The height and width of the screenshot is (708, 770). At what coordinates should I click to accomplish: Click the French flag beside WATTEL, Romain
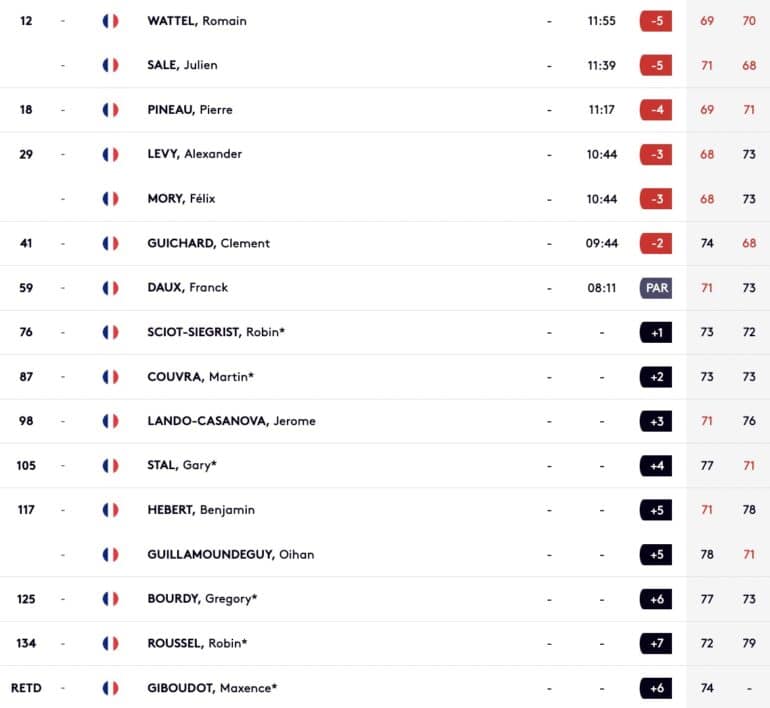pos(110,21)
